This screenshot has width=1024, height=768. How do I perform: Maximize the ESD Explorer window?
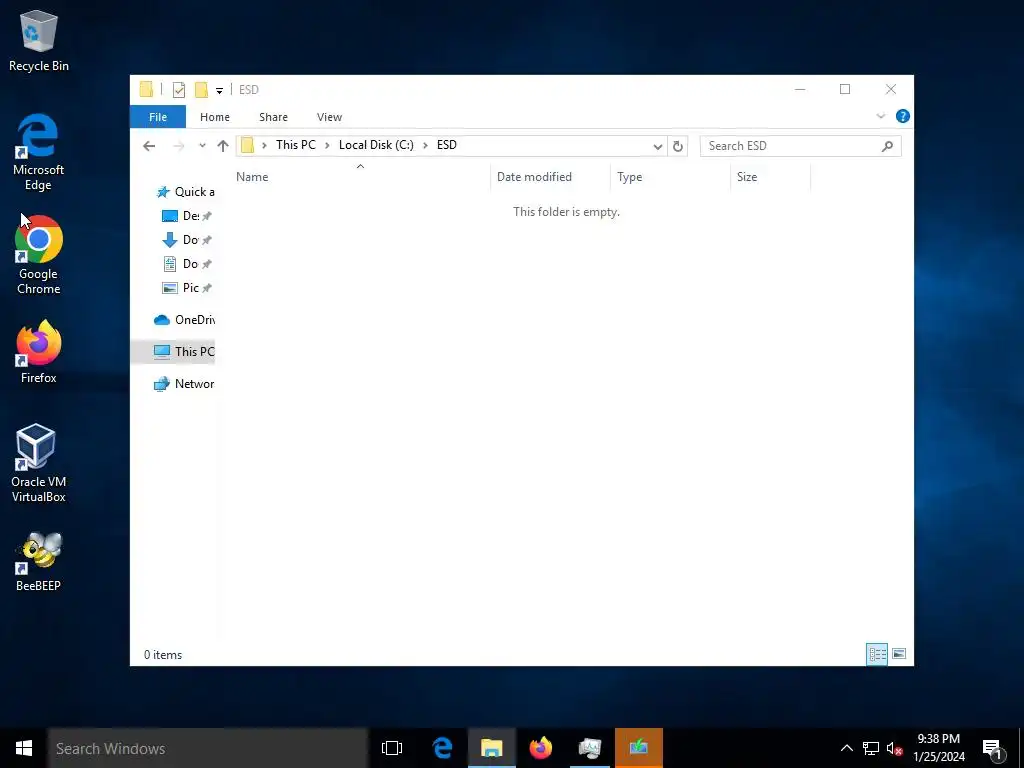(x=845, y=89)
